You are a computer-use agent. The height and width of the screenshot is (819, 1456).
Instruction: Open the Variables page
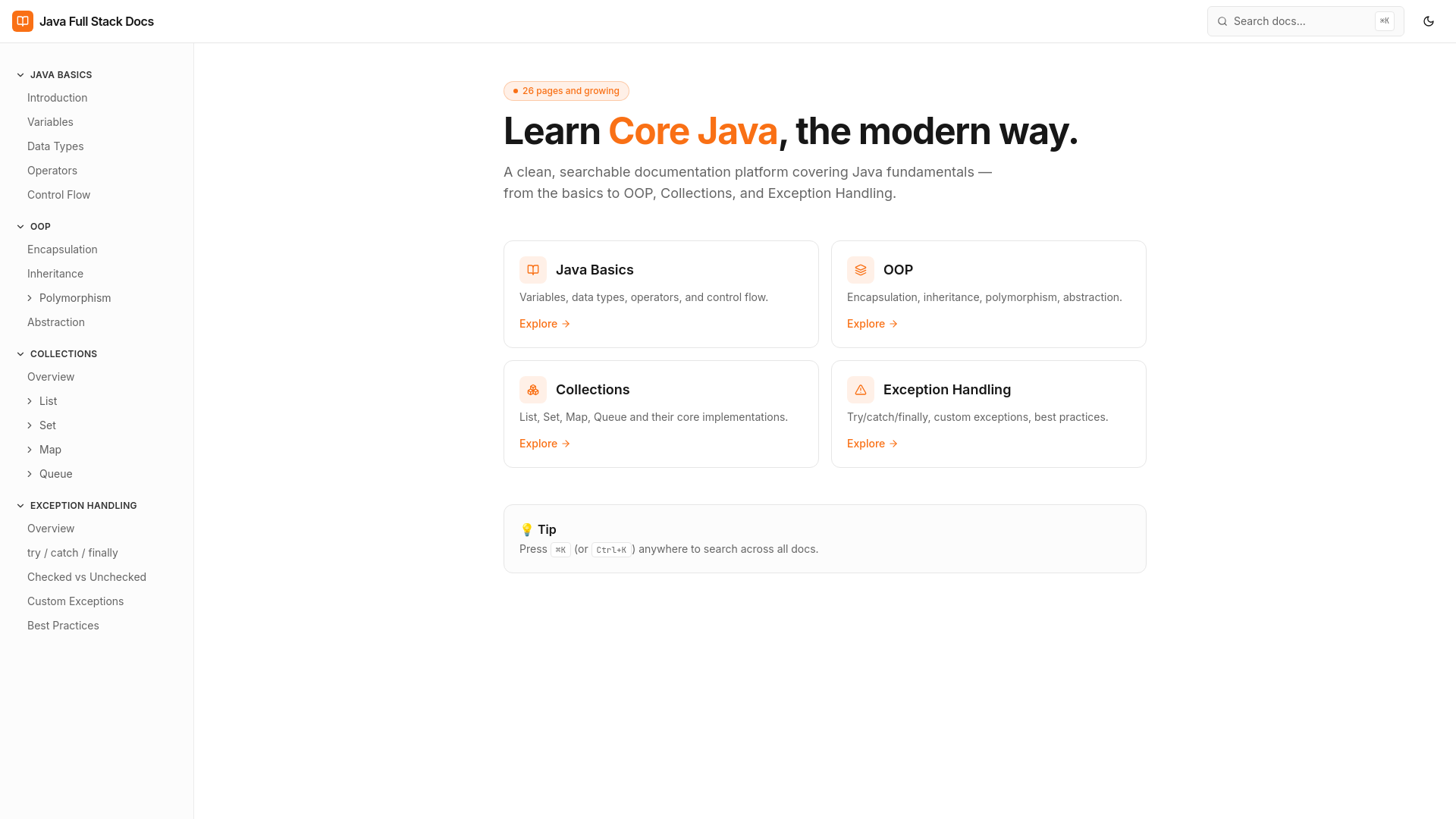click(x=50, y=122)
